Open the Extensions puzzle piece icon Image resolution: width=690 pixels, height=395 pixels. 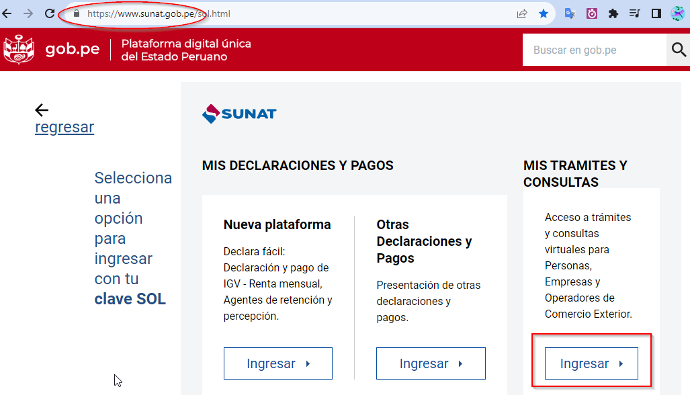click(x=613, y=14)
